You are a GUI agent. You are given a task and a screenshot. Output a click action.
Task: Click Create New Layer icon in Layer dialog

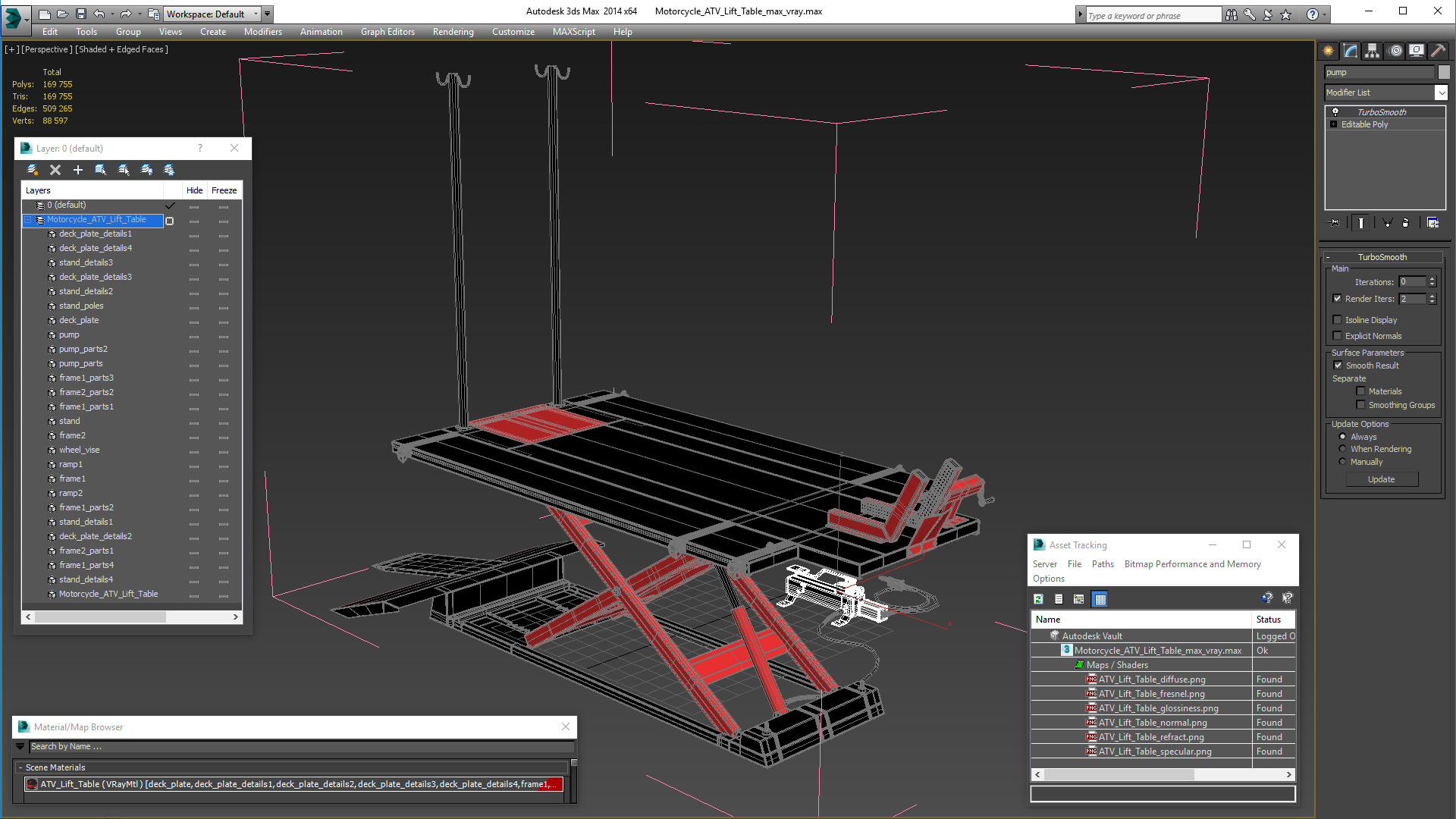click(x=33, y=170)
